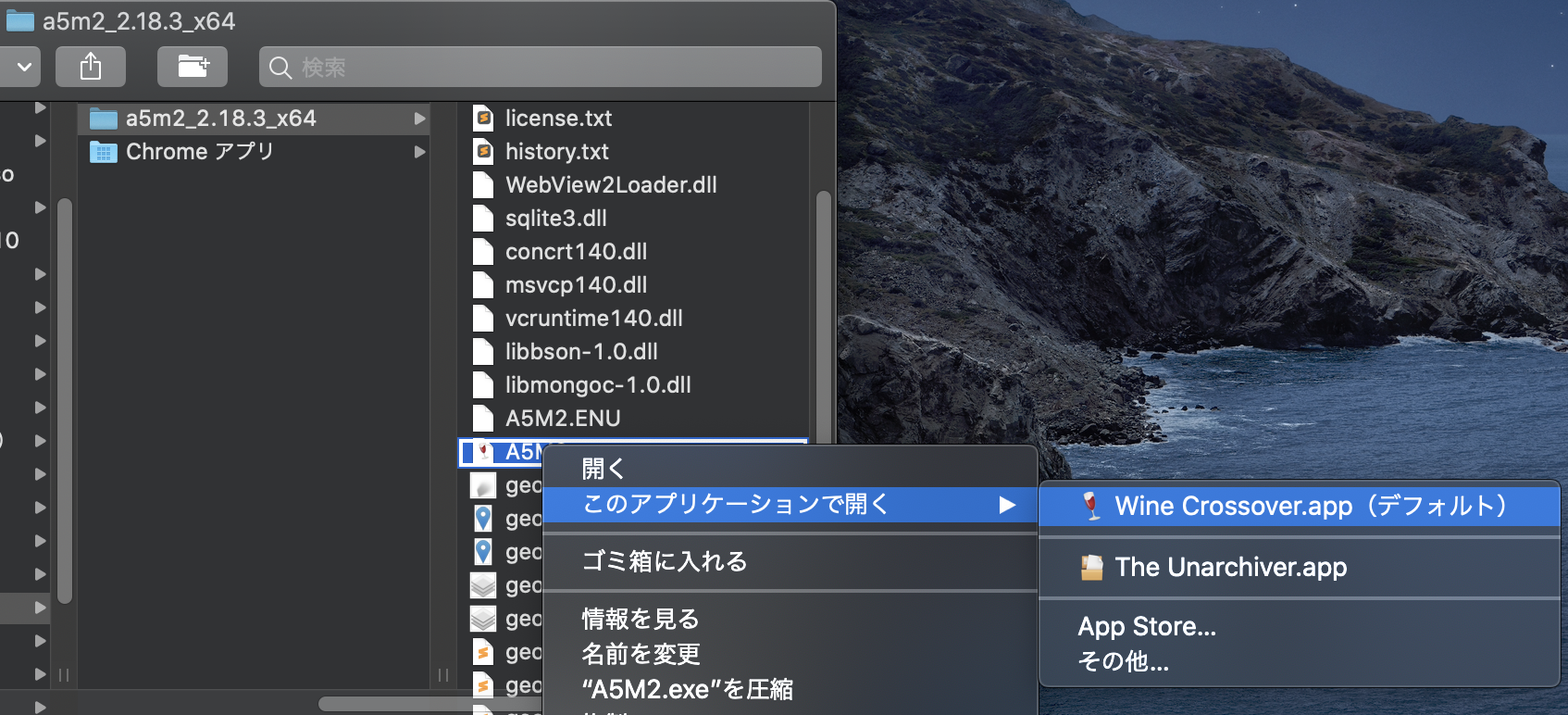Choose "A5M2.exe"を圧縮 menu item

[x=790, y=689]
